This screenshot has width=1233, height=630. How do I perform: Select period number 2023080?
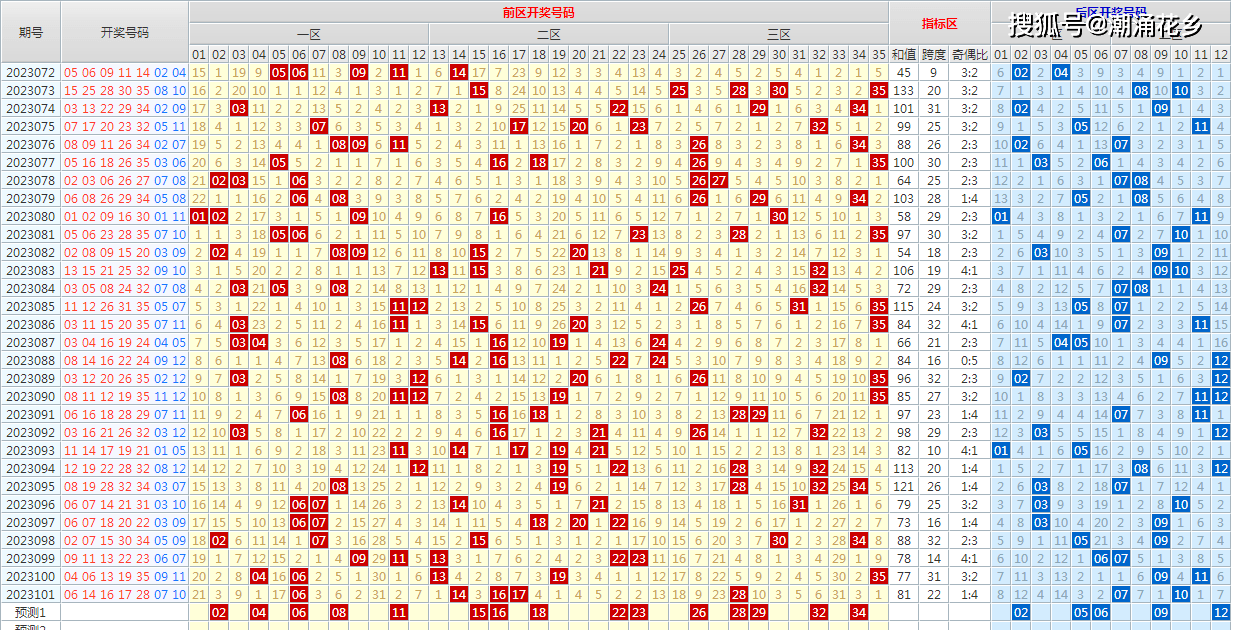pos(31,216)
